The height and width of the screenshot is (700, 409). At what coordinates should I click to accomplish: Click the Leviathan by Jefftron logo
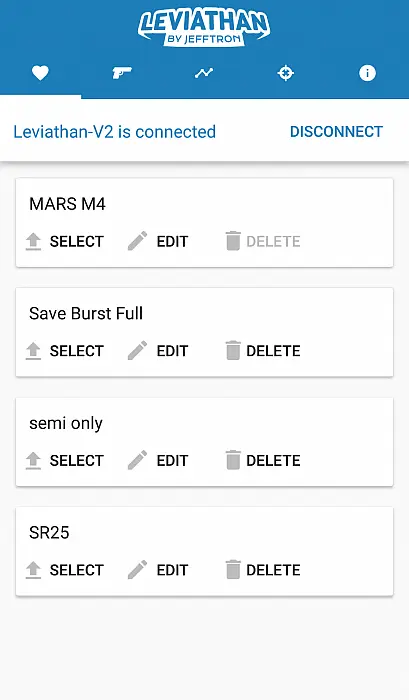(x=204, y=28)
